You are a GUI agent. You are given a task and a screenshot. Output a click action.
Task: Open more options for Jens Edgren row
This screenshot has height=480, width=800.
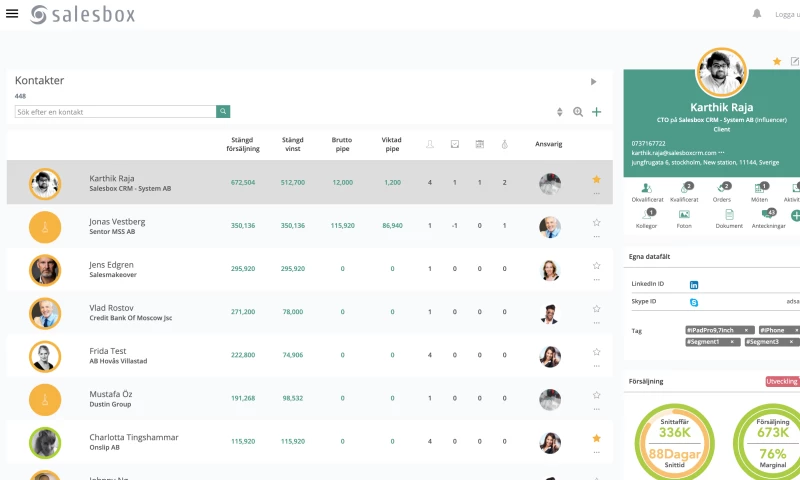coord(596,280)
